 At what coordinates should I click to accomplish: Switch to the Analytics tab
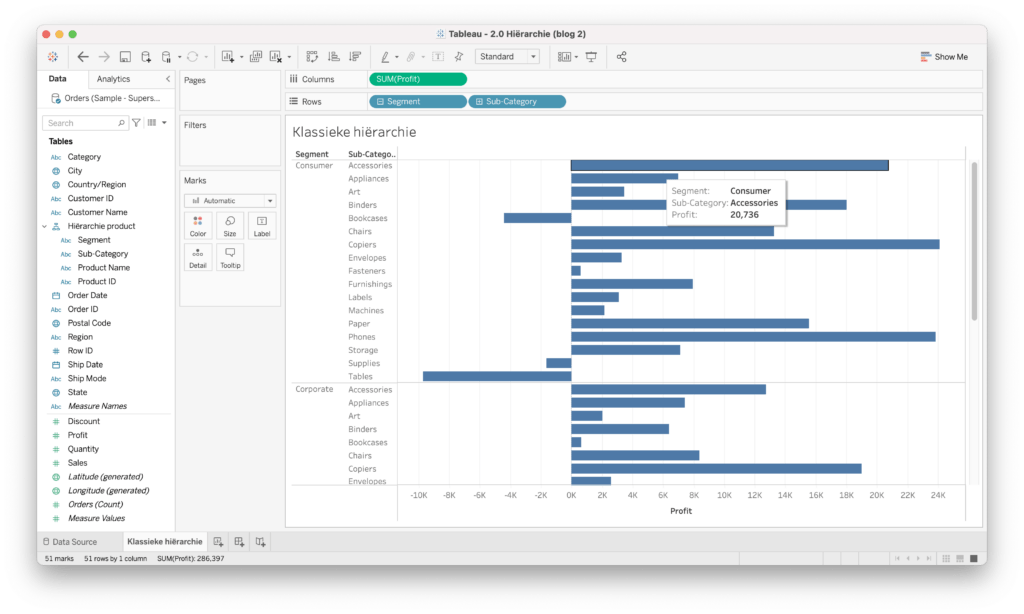click(113, 79)
